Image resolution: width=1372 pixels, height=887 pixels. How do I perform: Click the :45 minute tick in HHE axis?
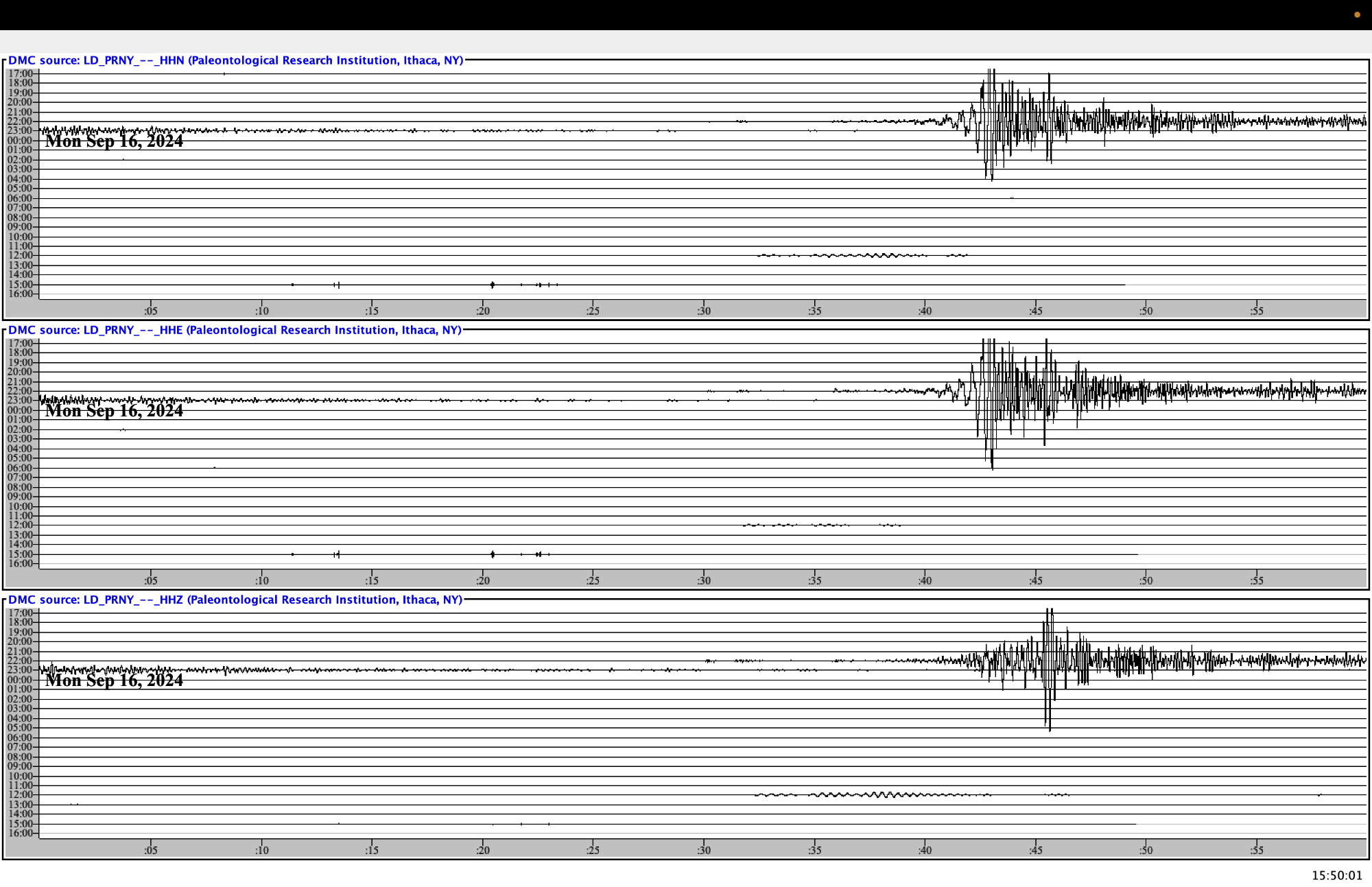point(1035,580)
